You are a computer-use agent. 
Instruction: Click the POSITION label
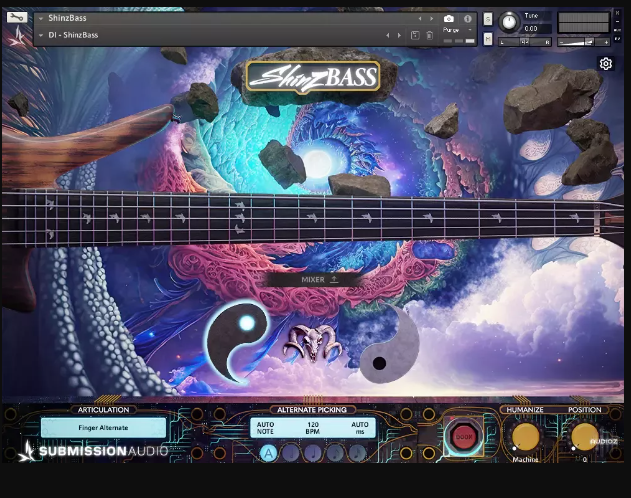point(585,410)
